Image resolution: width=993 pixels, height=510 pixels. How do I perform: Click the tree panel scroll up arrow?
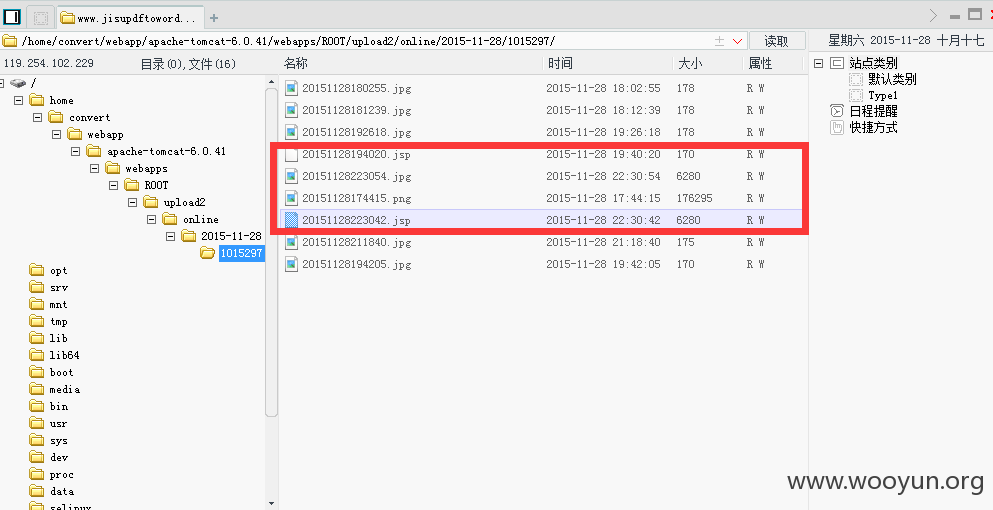click(x=272, y=82)
